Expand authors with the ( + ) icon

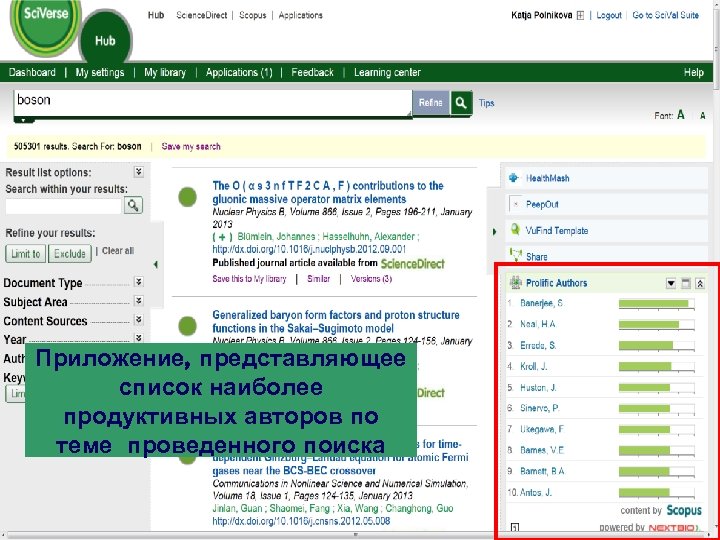pyautogui.click(x=222, y=237)
